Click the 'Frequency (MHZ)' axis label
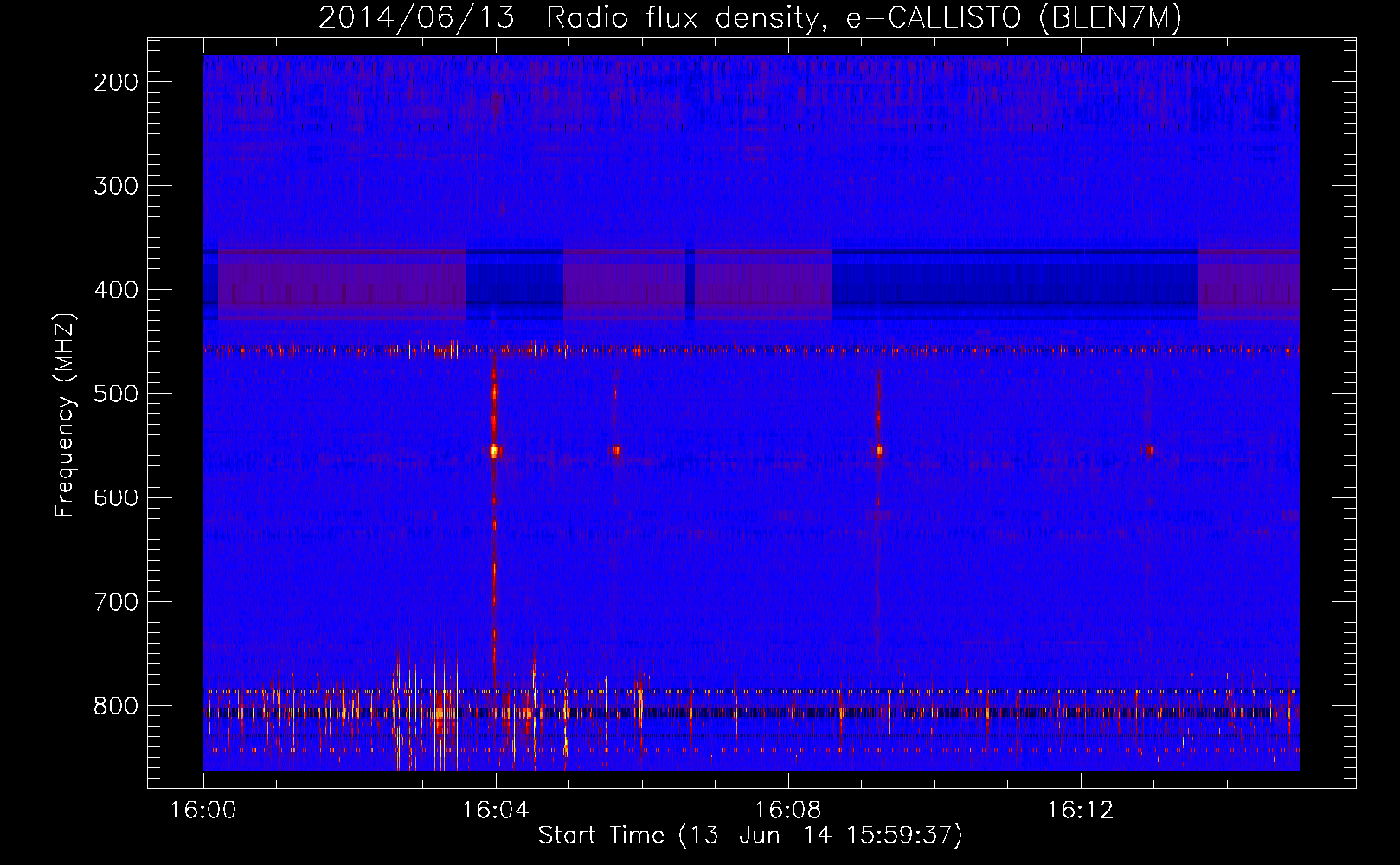The width and height of the screenshot is (1400, 865). [65, 415]
